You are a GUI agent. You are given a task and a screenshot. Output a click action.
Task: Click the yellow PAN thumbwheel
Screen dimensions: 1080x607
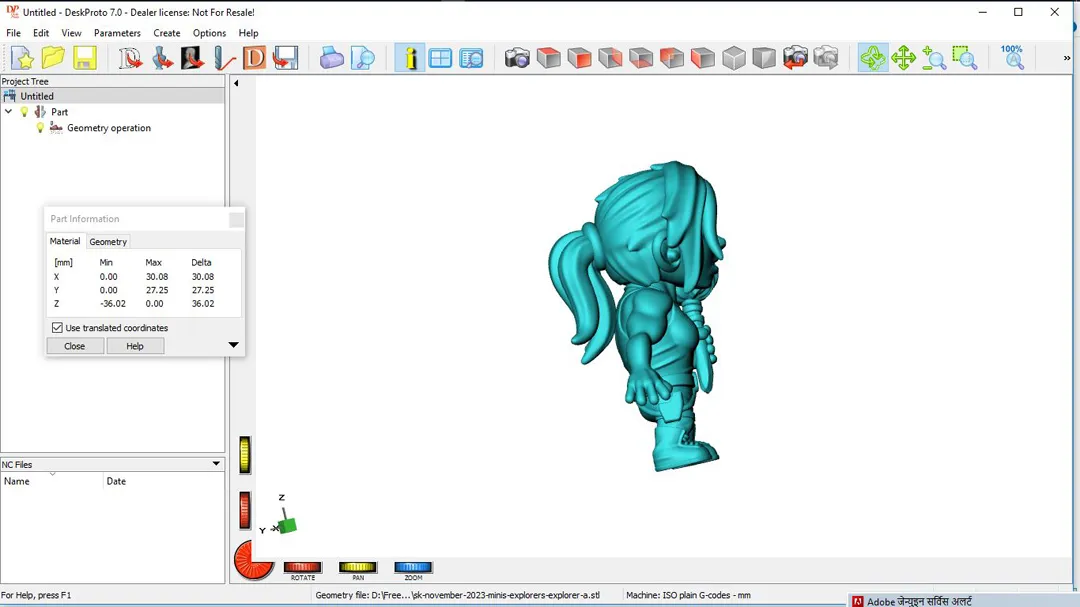pyautogui.click(x=357, y=567)
